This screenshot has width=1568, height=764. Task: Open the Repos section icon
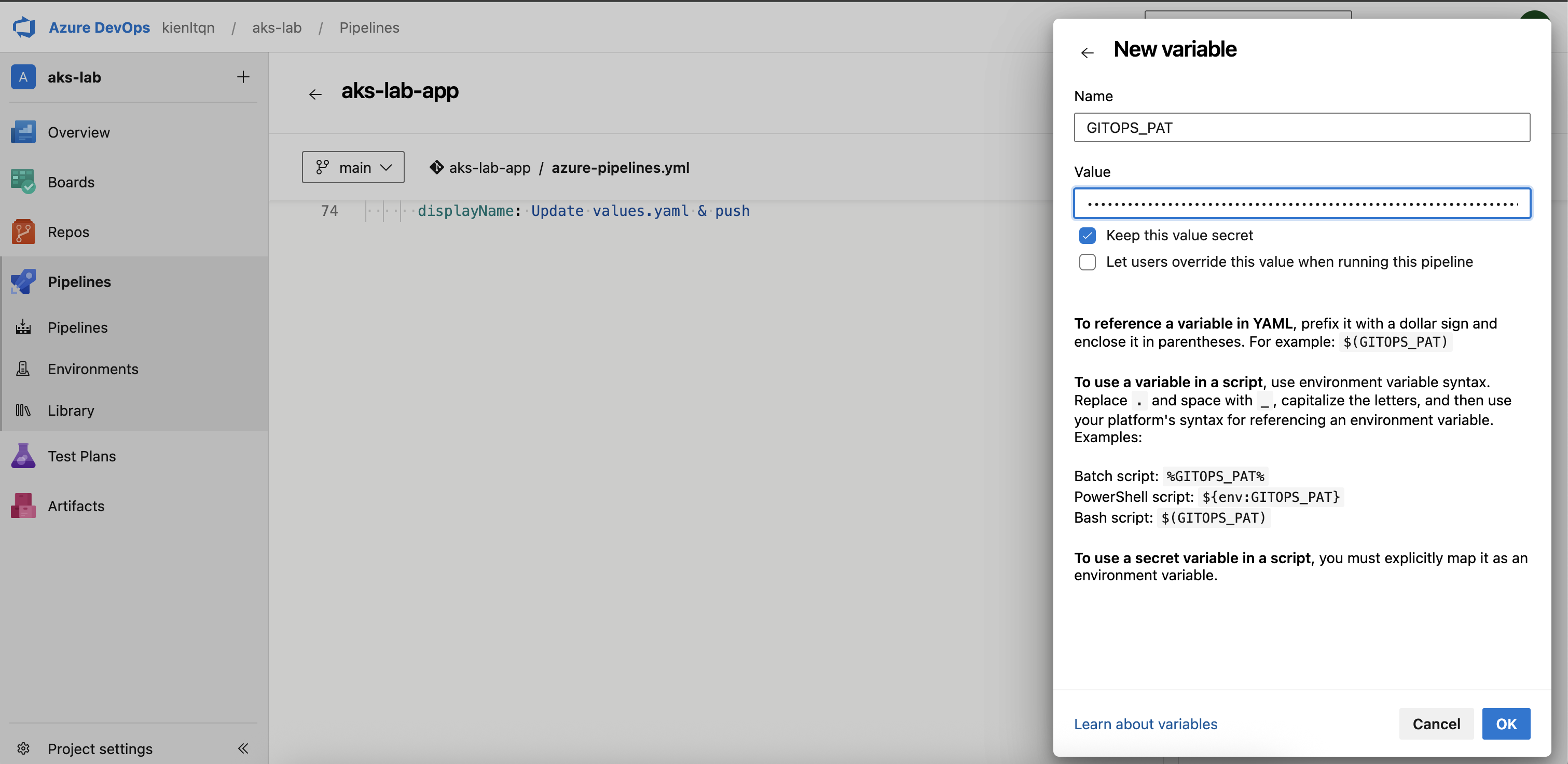pyautogui.click(x=23, y=232)
